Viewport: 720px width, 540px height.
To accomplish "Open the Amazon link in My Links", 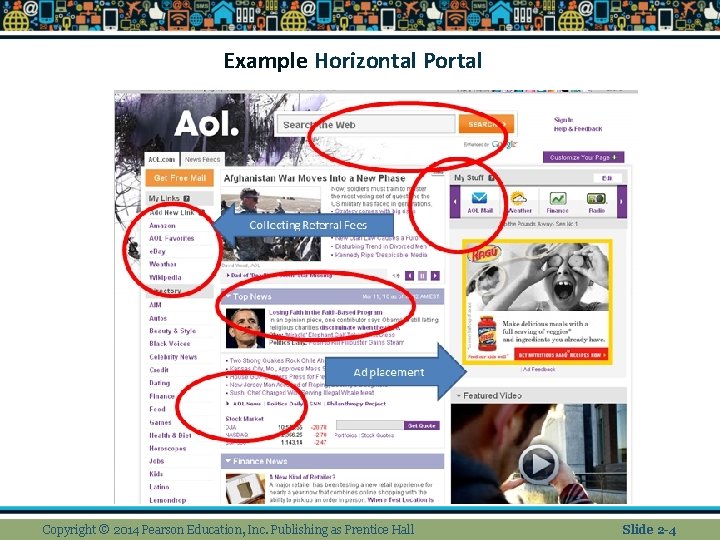I will click(162, 225).
